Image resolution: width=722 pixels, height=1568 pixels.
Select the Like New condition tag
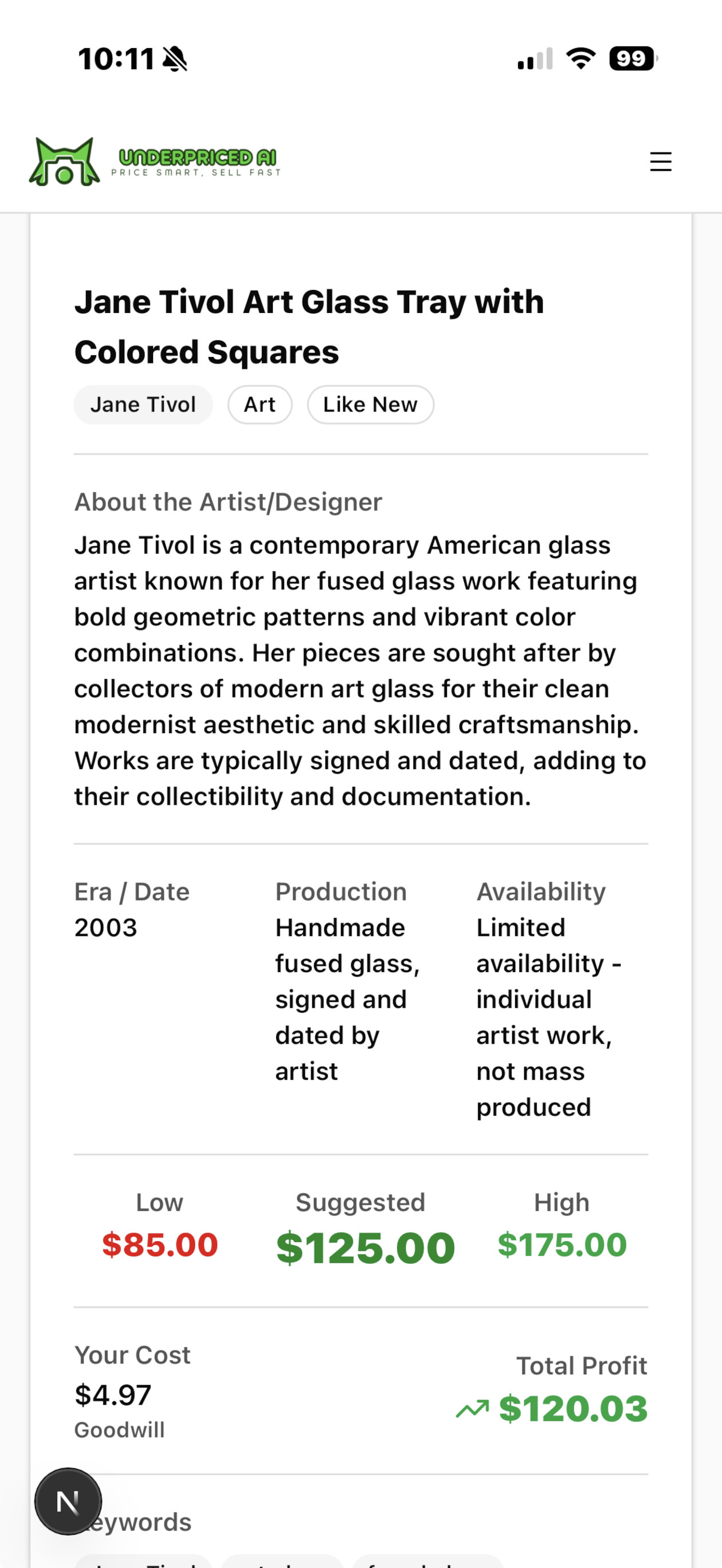[x=370, y=405]
